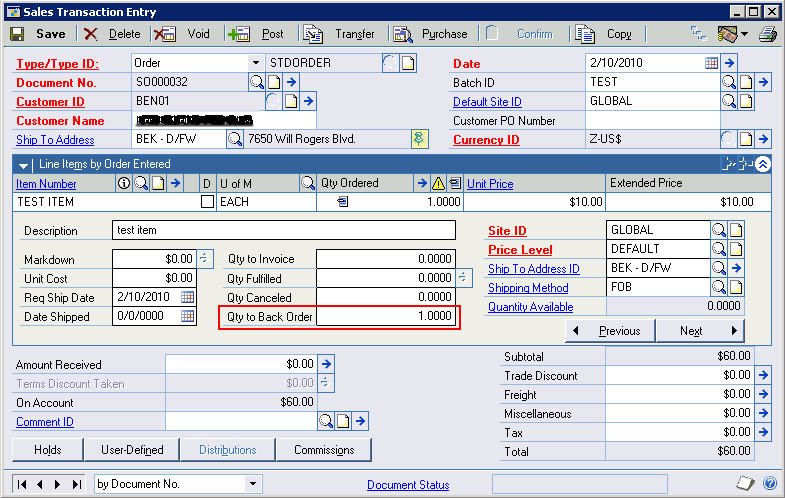Viewport: 785px width, 498px height.
Task: Open the Commissions button
Action: click(x=324, y=450)
